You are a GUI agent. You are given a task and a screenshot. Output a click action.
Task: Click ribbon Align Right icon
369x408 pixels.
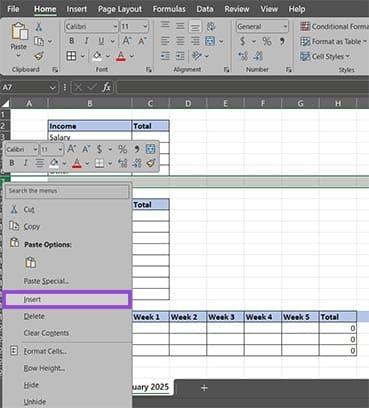pos(195,41)
